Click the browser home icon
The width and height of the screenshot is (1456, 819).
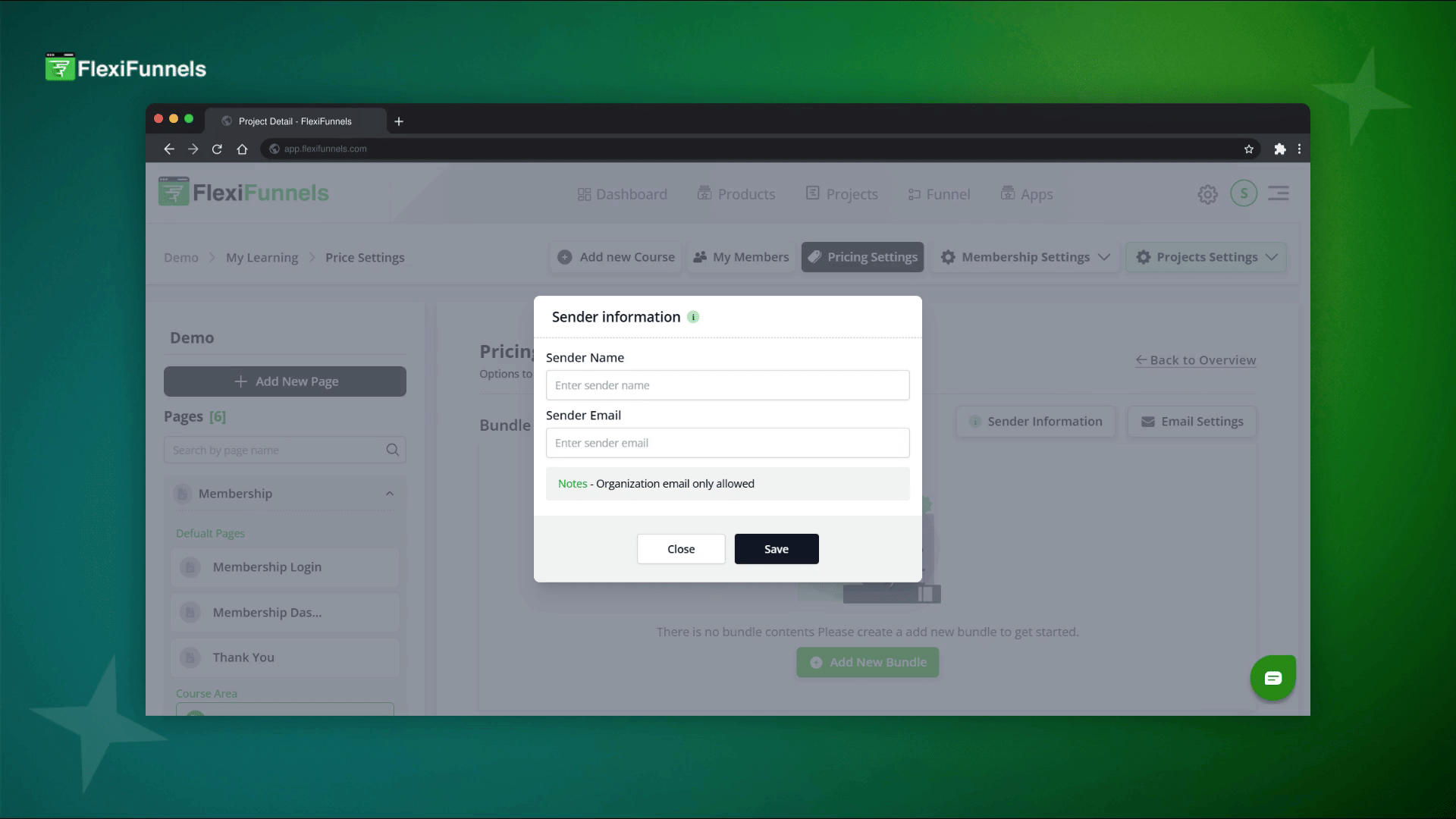tap(242, 149)
